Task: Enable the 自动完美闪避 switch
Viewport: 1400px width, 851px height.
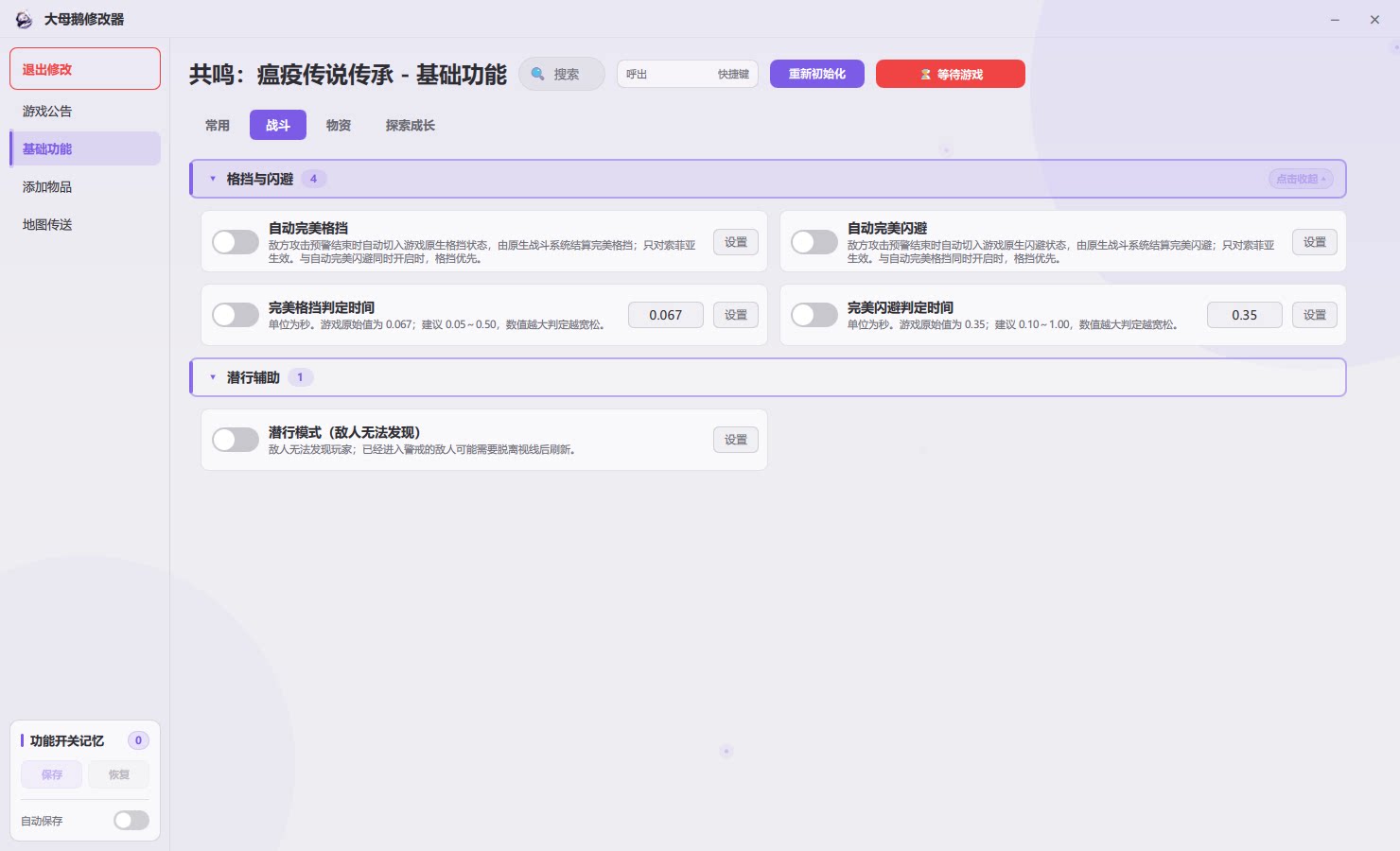Action: pos(814,242)
